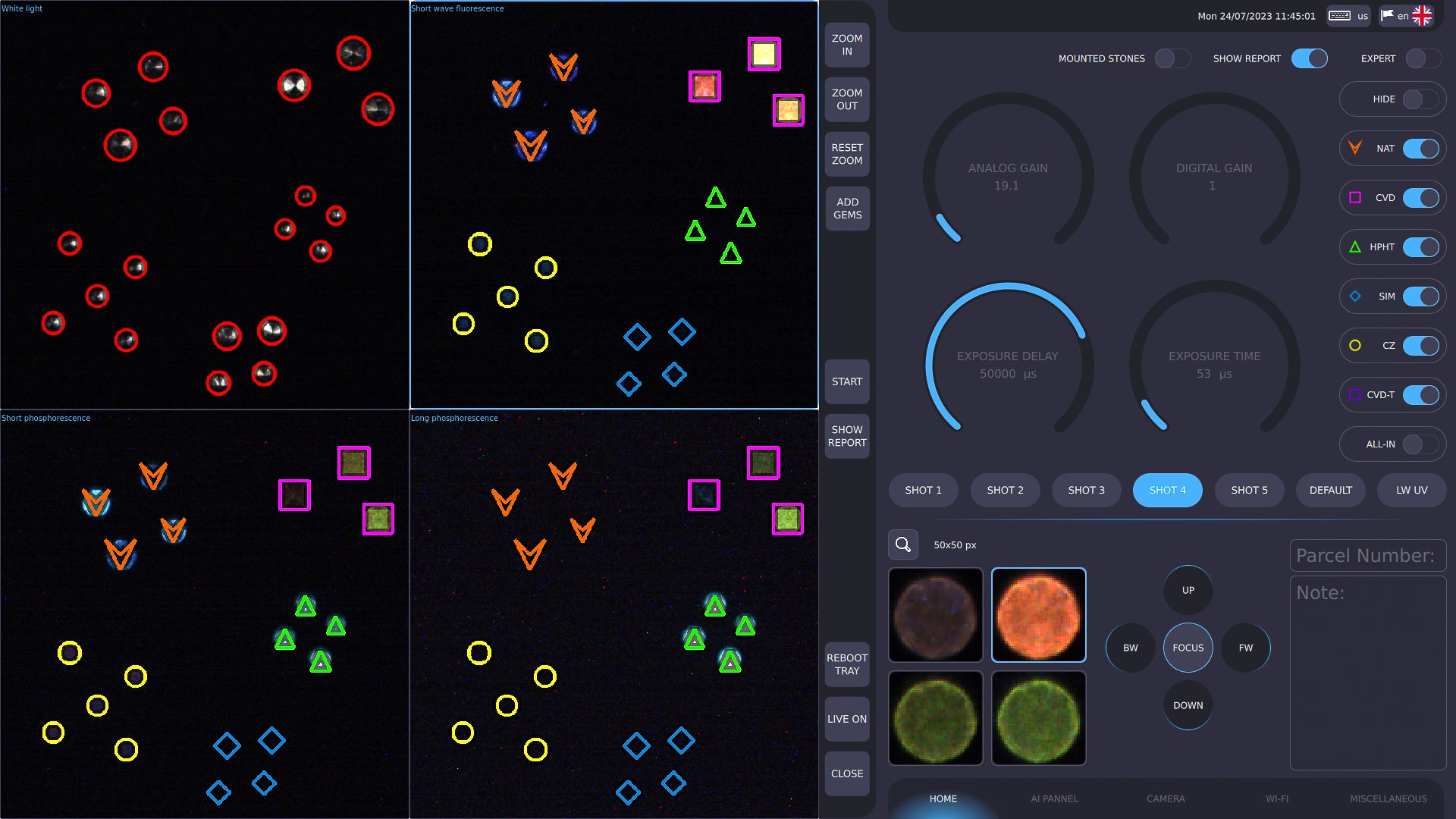Enable the Mounted Stones toggle

1172,58
